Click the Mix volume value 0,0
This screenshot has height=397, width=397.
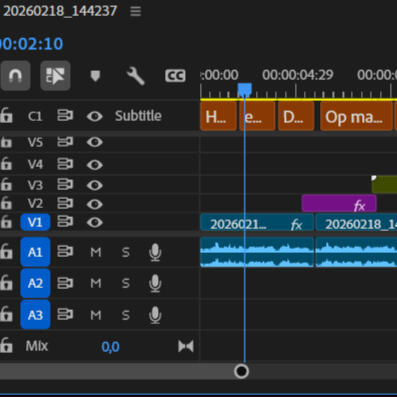tap(110, 347)
